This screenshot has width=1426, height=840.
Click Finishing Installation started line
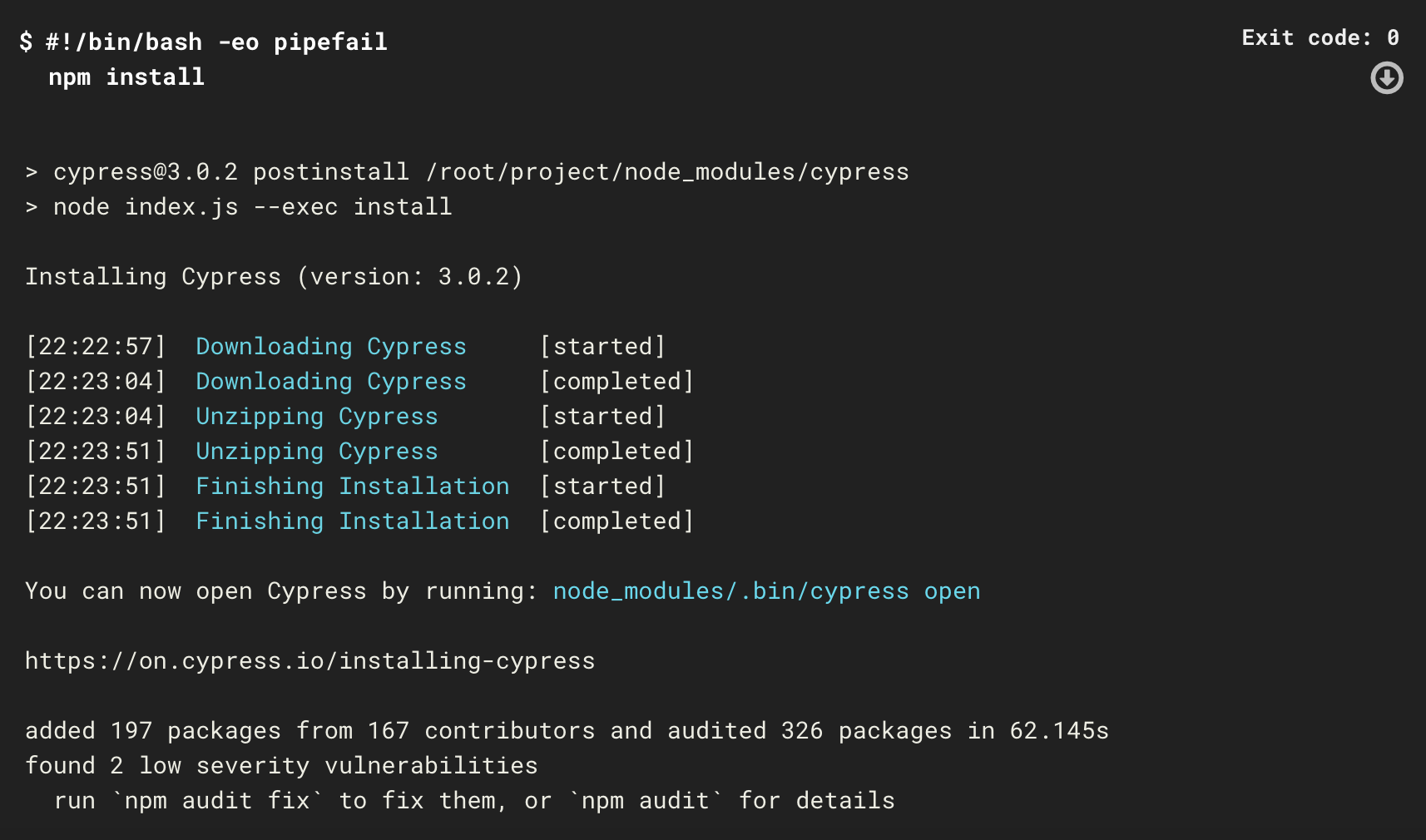(345, 486)
